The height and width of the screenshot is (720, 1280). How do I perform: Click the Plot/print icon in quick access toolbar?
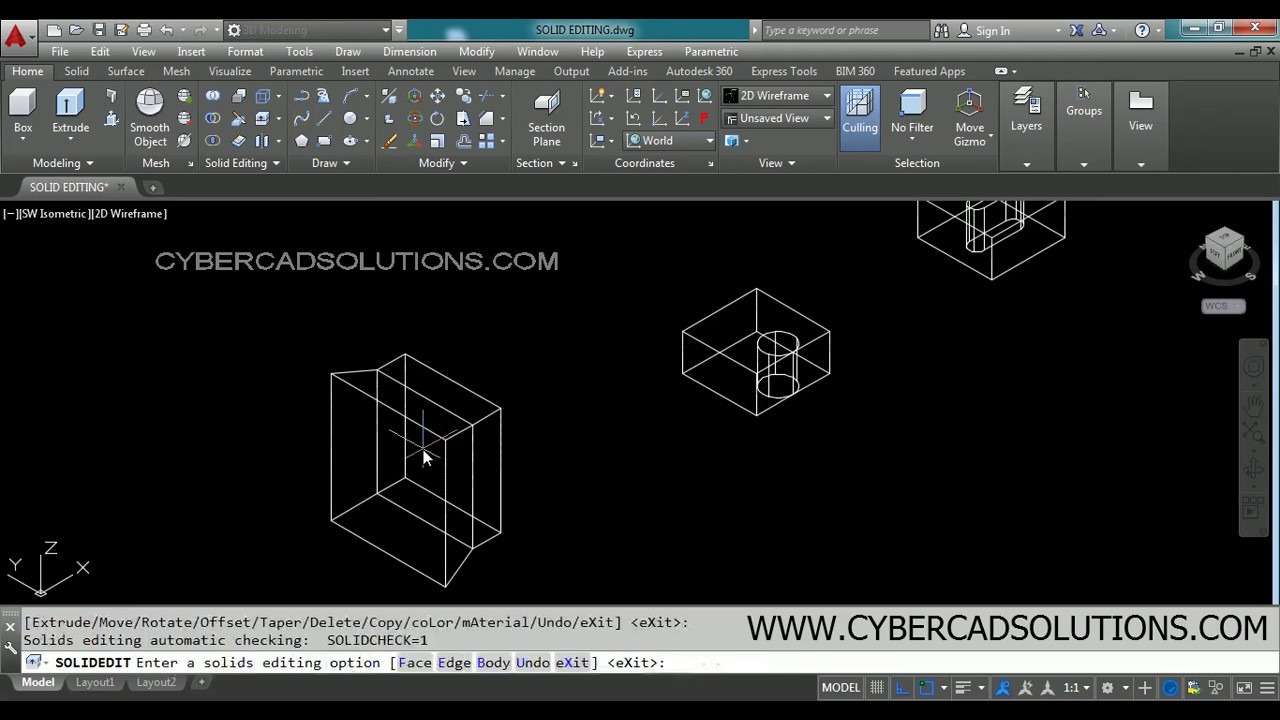(144, 30)
